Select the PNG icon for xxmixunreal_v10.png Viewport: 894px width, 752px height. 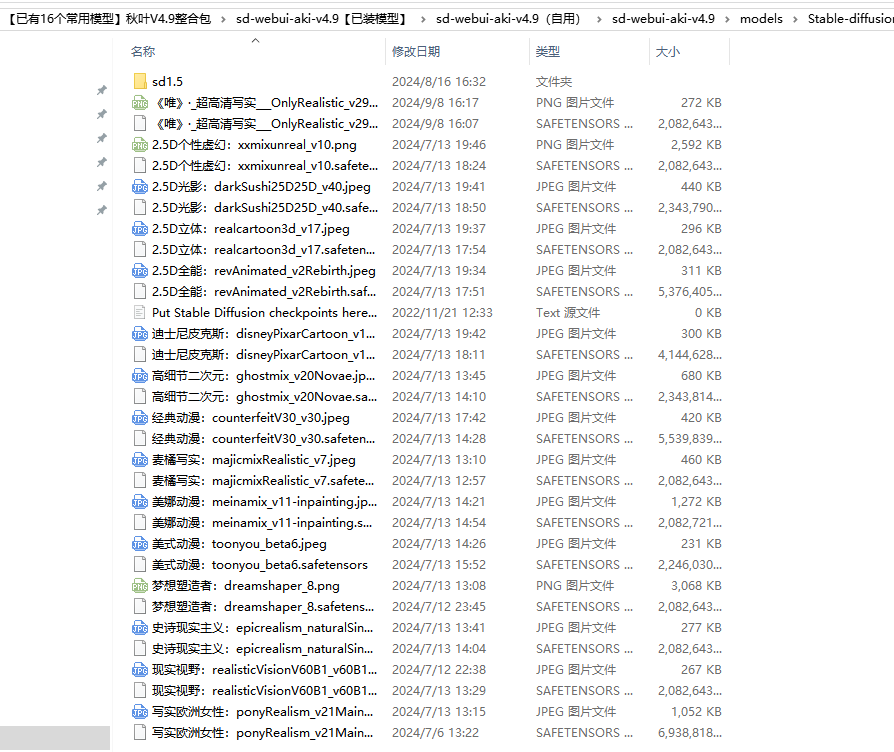tap(140, 145)
